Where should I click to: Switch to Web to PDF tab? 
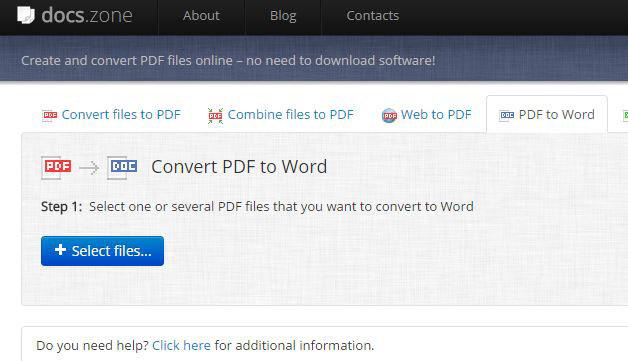click(x=427, y=115)
